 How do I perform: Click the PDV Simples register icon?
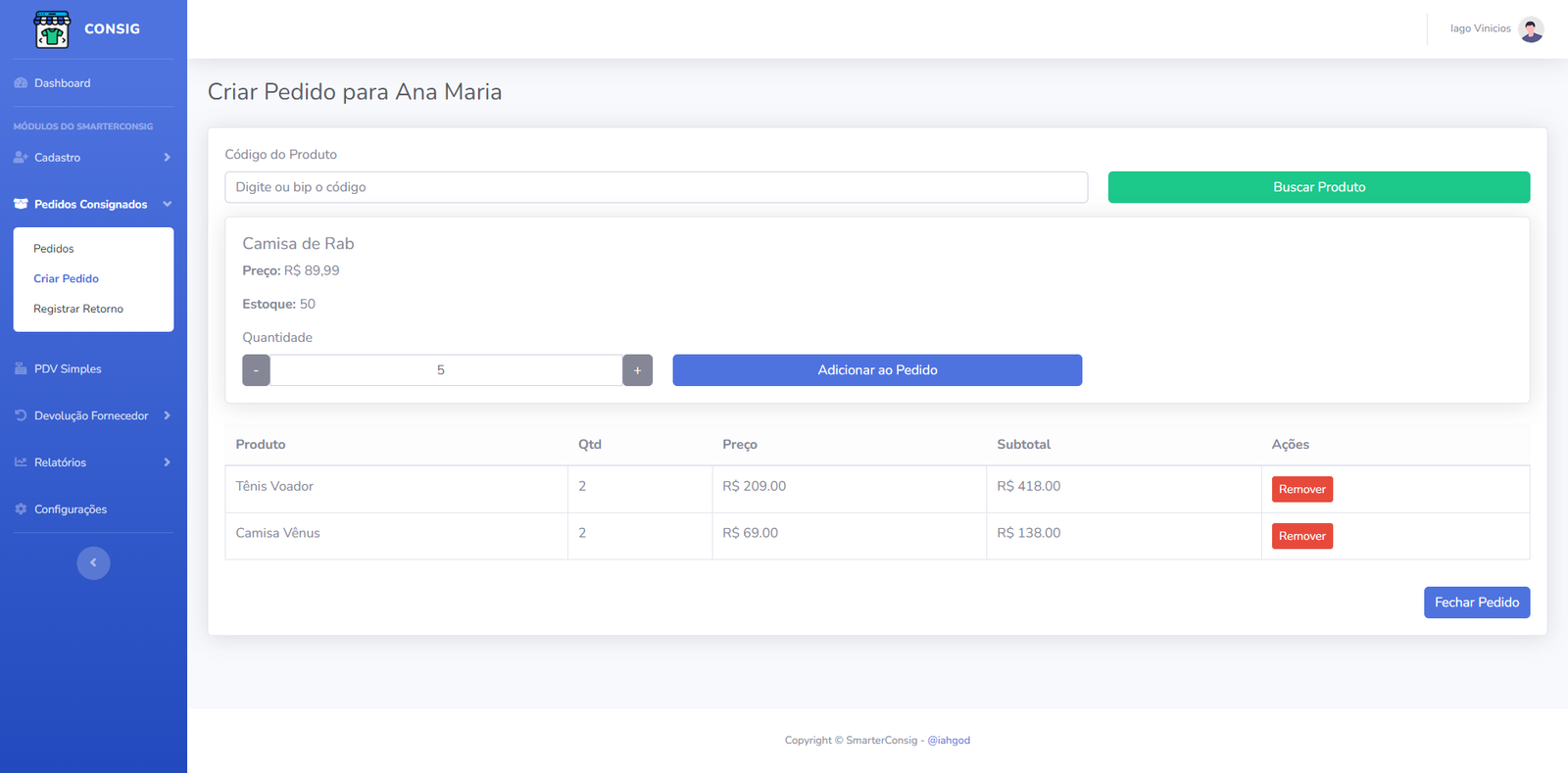pyautogui.click(x=21, y=369)
